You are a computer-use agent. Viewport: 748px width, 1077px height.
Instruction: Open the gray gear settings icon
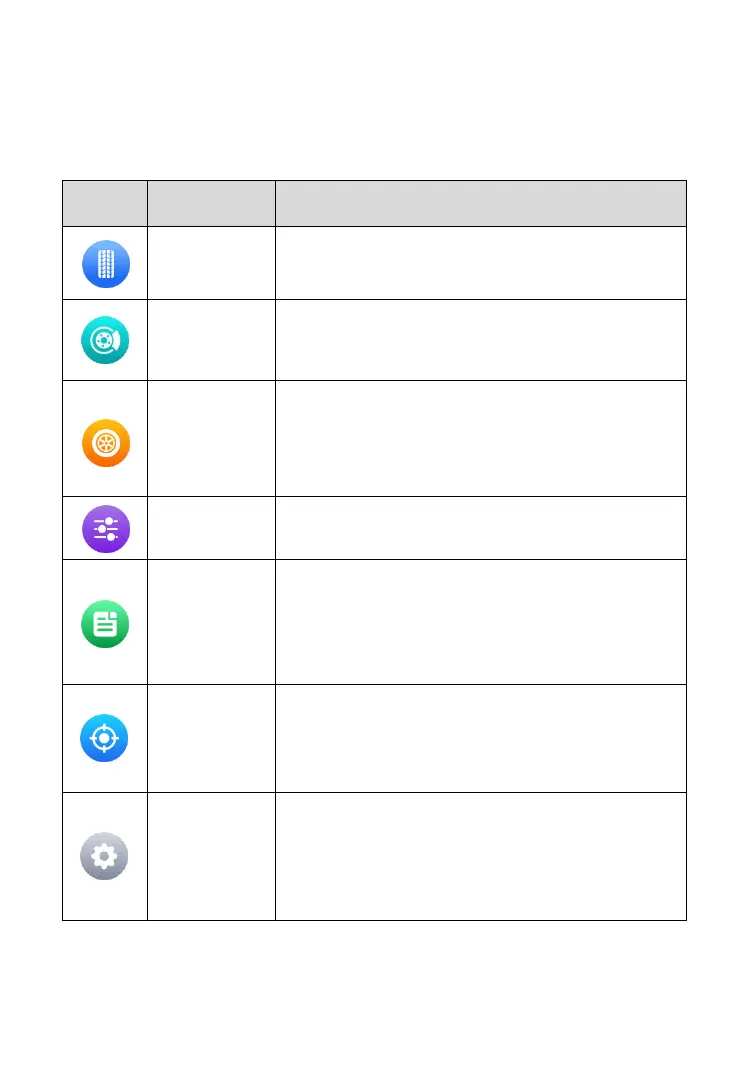click(x=105, y=856)
